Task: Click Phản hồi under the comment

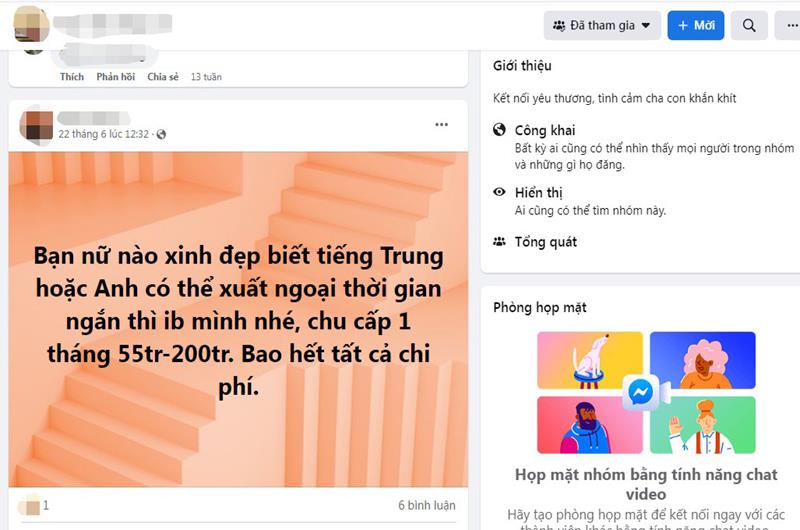Action: pyautogui.click(x=116, y=77)
